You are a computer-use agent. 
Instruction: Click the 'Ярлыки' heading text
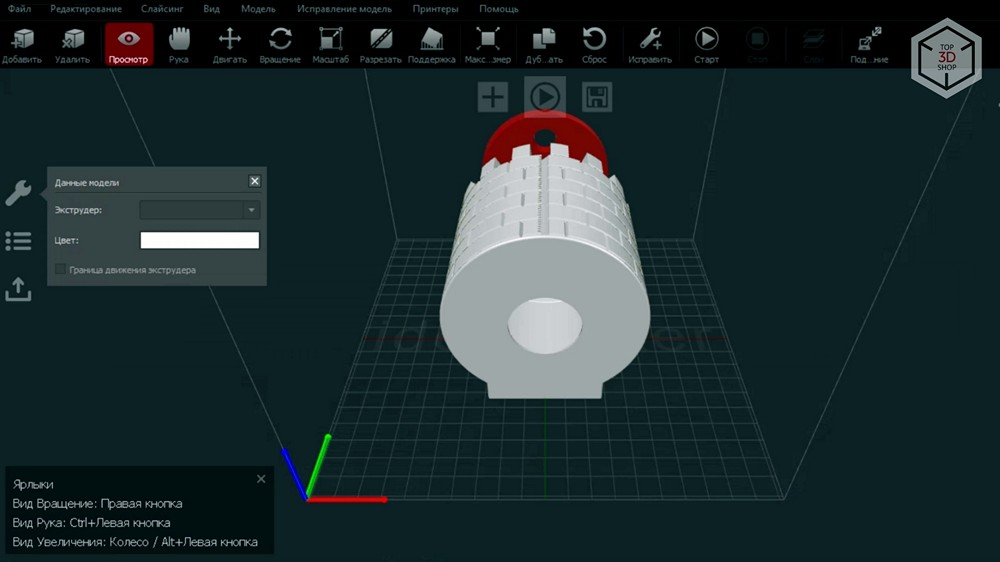[x=33, y=484]
